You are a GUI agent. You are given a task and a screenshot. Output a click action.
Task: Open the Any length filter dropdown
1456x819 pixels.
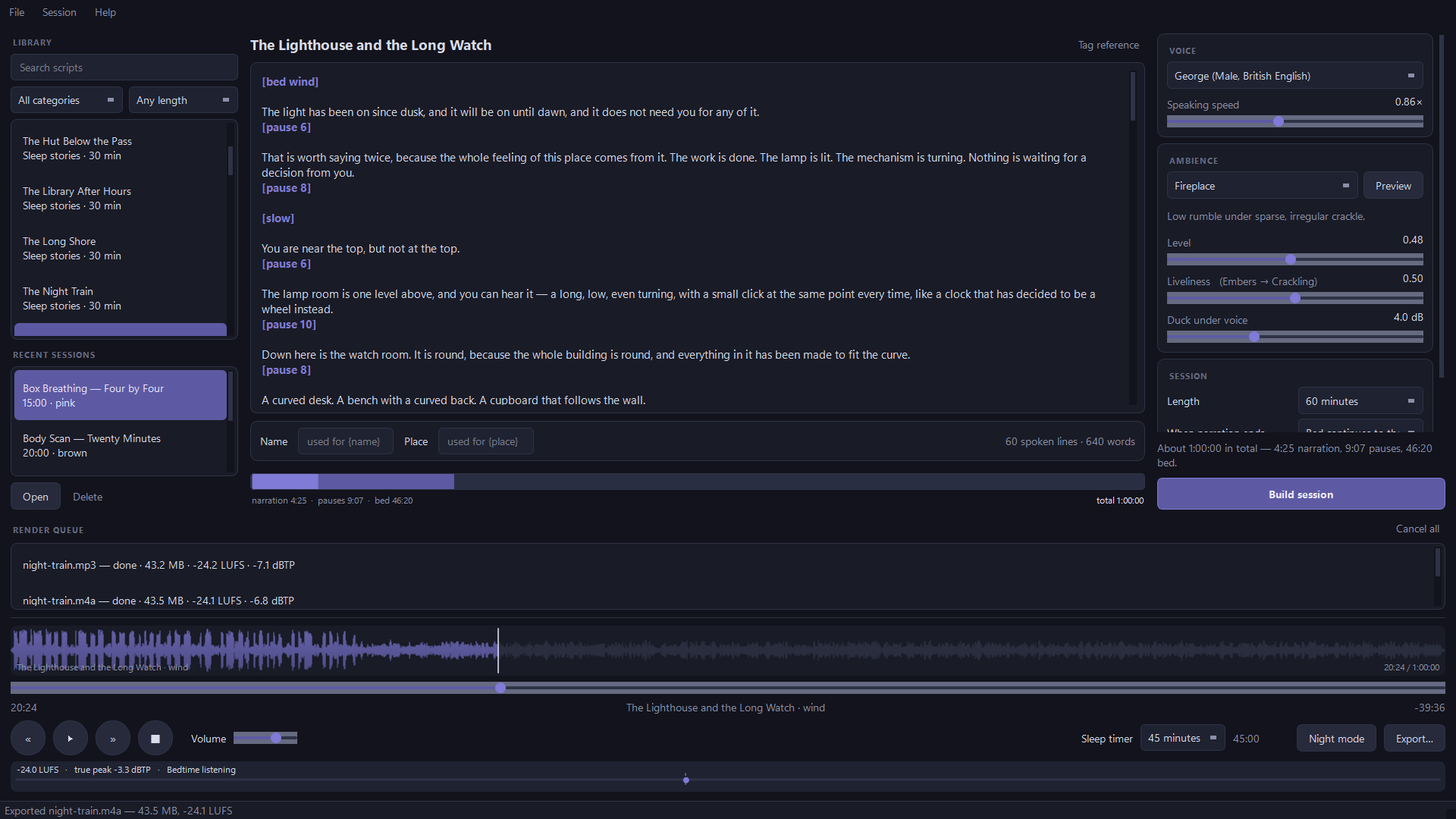(184, 100)
